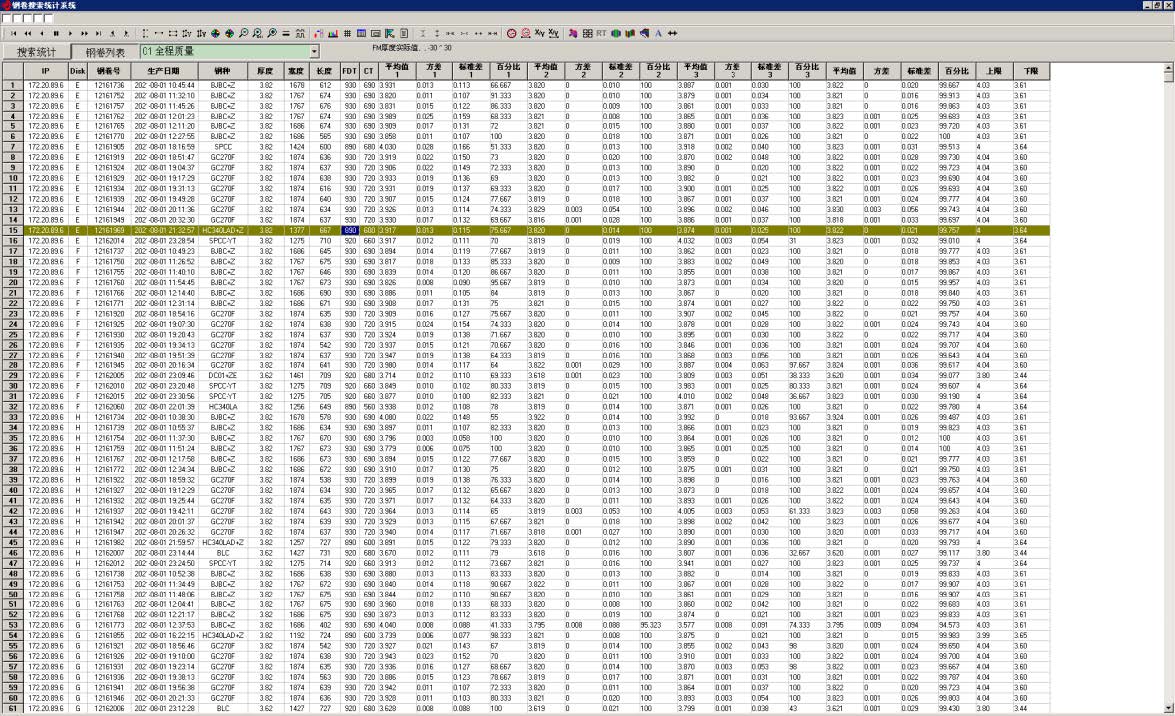Switch to the 搜索统计 tab

36,52
